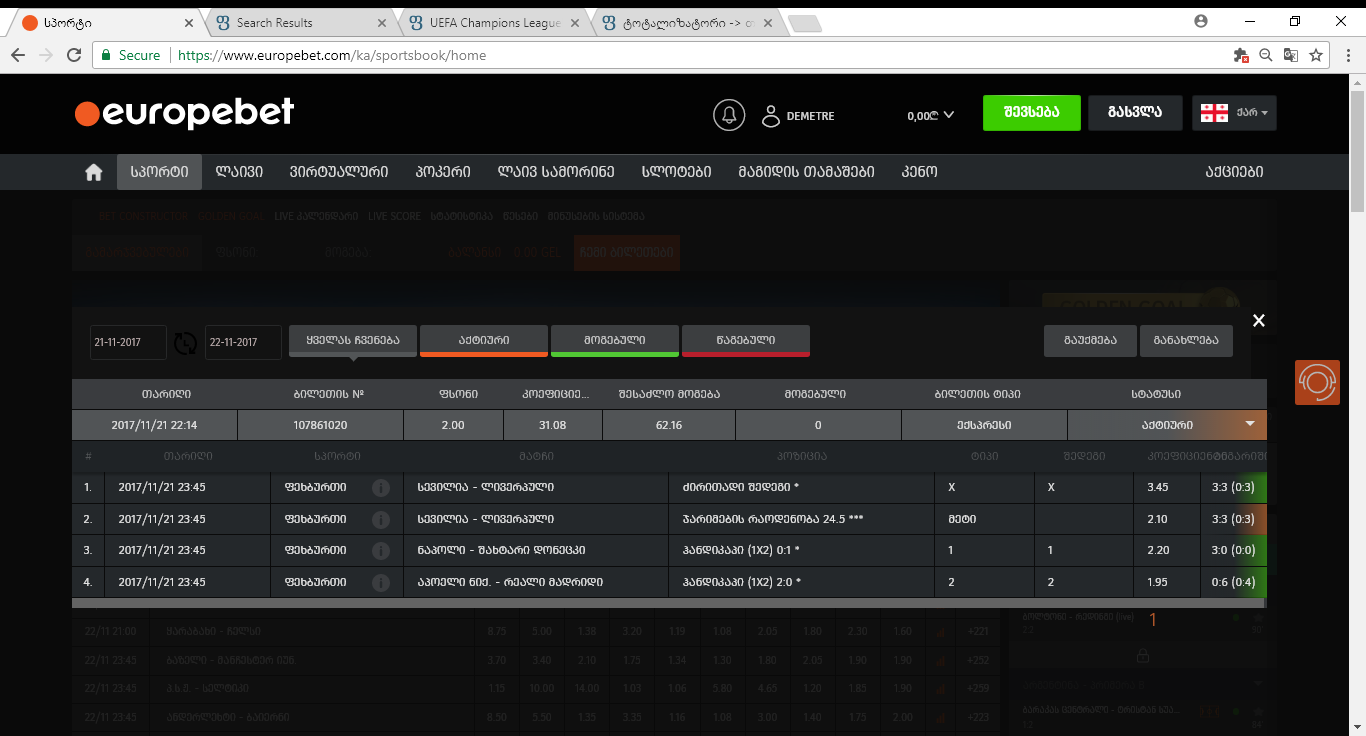Expand the 0,00 balance dropdown
Image resolution: width=1366 pixels, height=736 pixels.
click(x=930, y=115)
